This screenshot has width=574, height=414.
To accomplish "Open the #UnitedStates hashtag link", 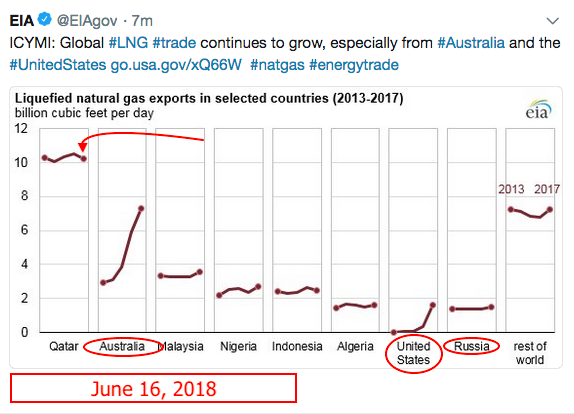I will coord(58,65).
